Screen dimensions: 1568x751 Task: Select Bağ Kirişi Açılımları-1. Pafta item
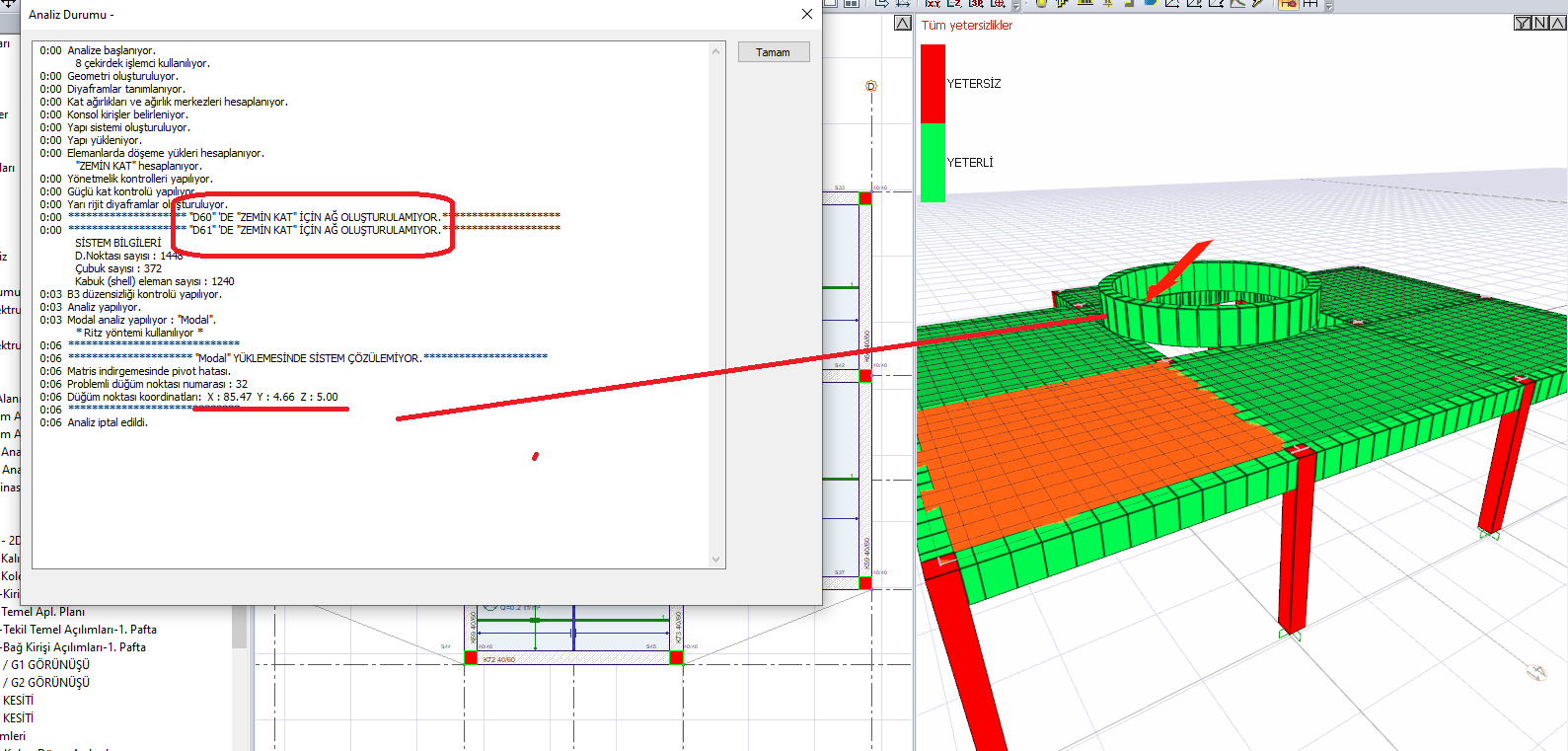click(74, 647)
